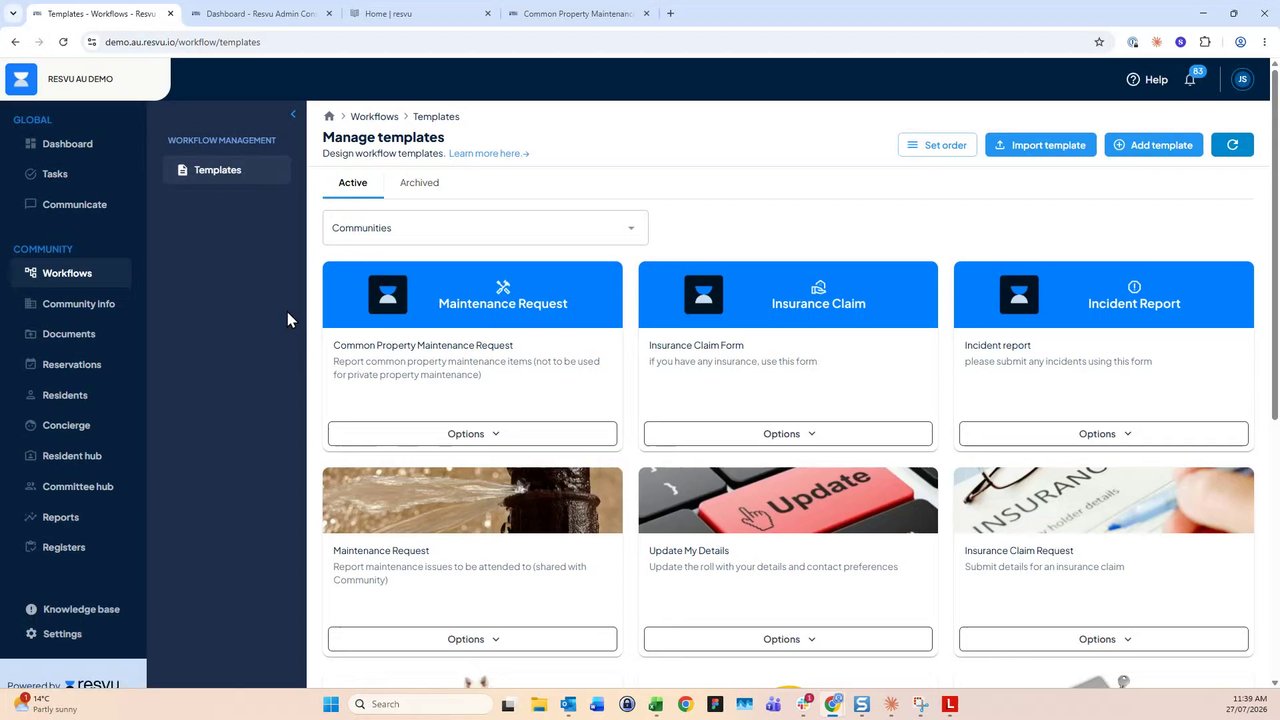Click Workflows in the breadcrumb
1280x720 pixels.
click(x=374, y=117)
